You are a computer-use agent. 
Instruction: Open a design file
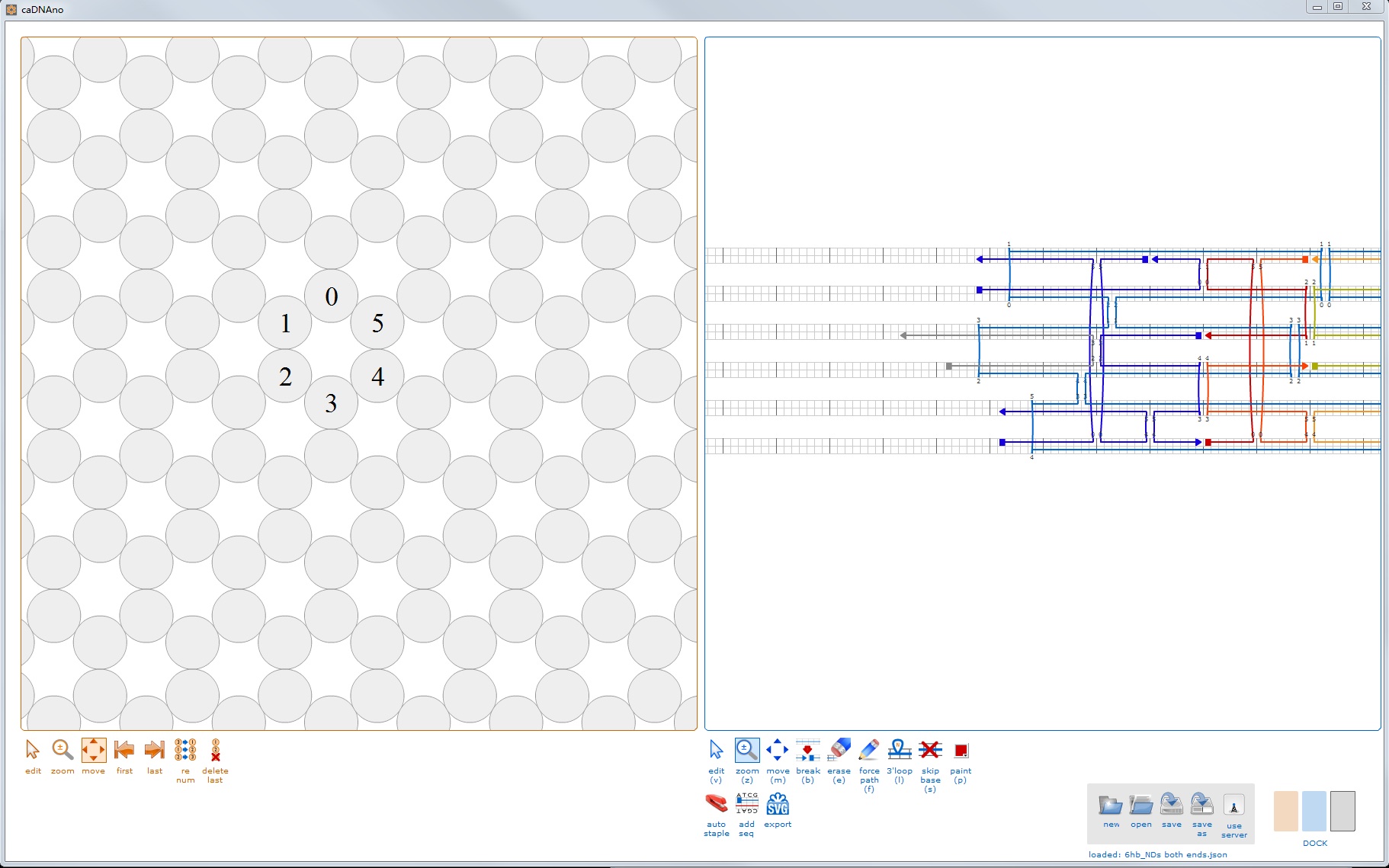point(1141,806)
